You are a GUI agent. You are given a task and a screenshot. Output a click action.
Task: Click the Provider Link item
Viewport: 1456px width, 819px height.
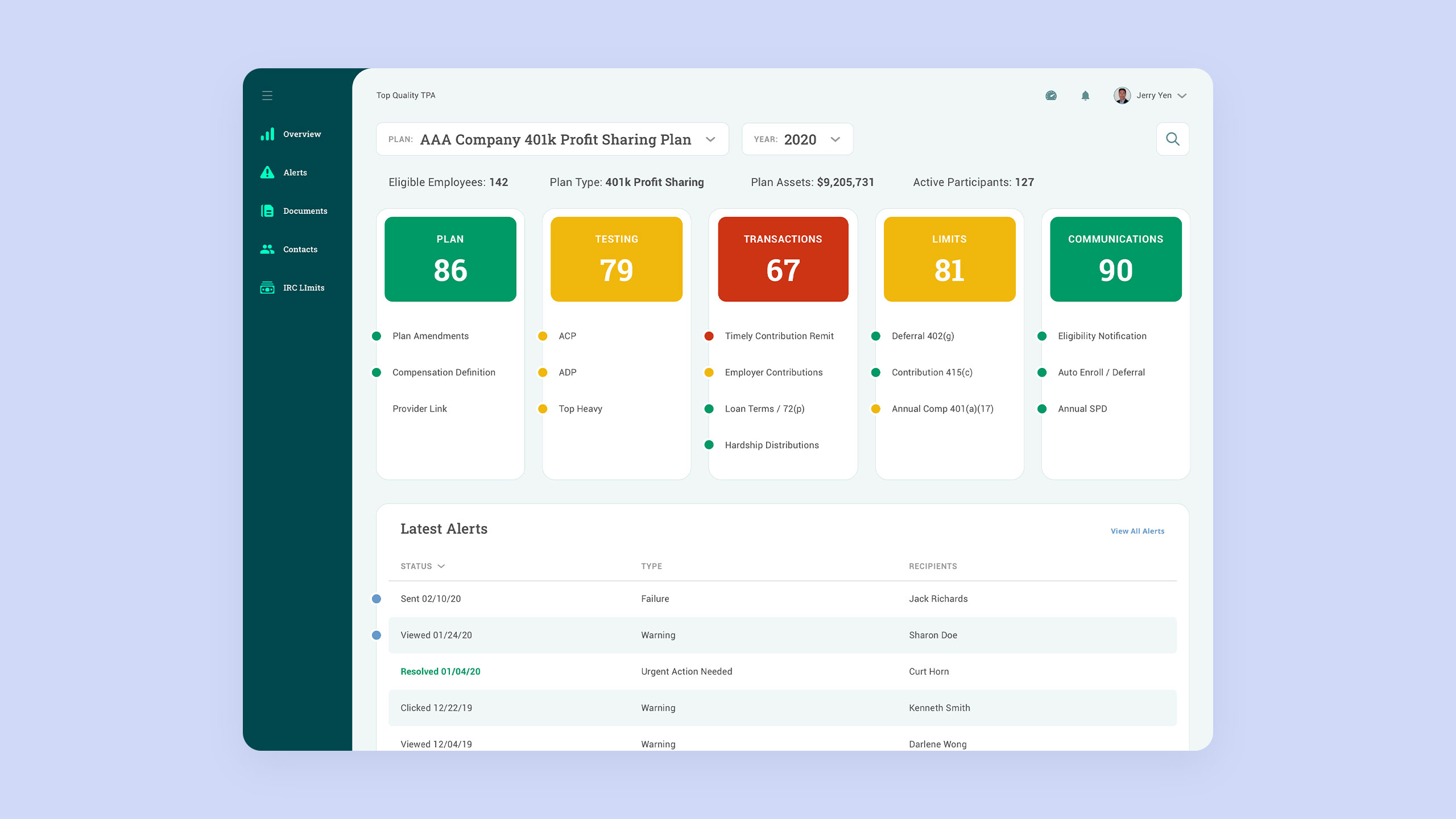(419, 409)
